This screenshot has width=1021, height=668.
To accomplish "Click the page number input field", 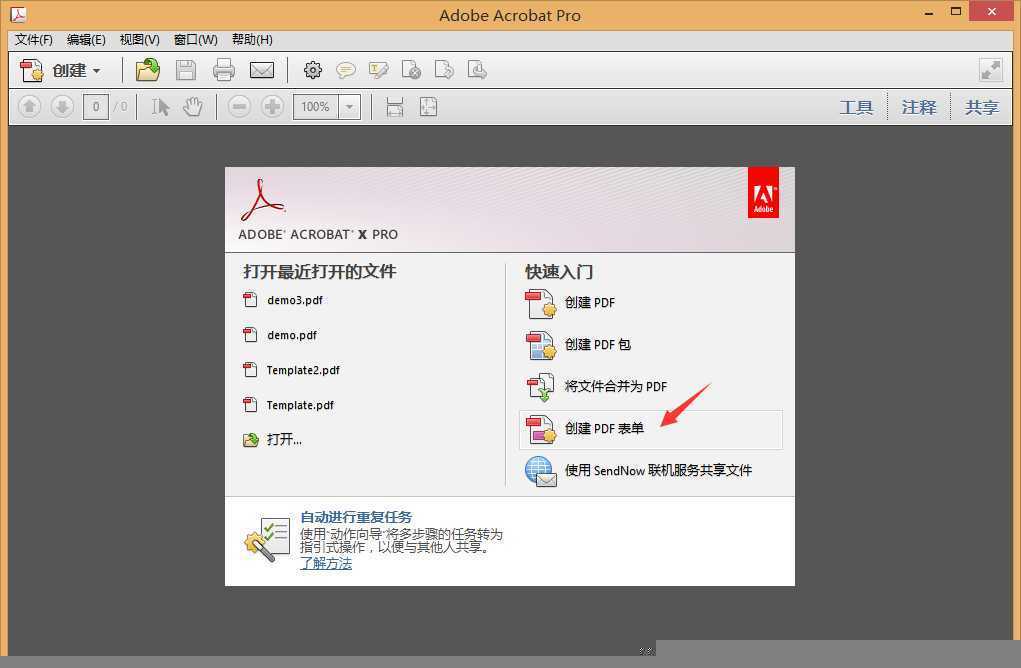I will coord(96,107).
